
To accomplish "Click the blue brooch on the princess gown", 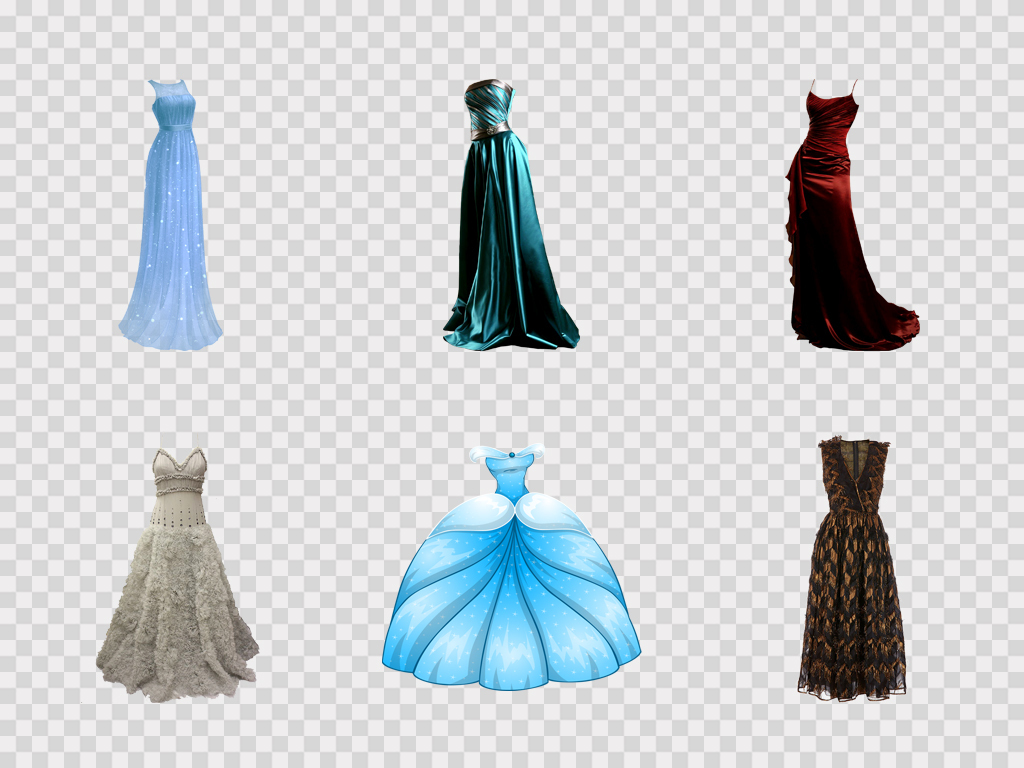I will coord(510,455).
